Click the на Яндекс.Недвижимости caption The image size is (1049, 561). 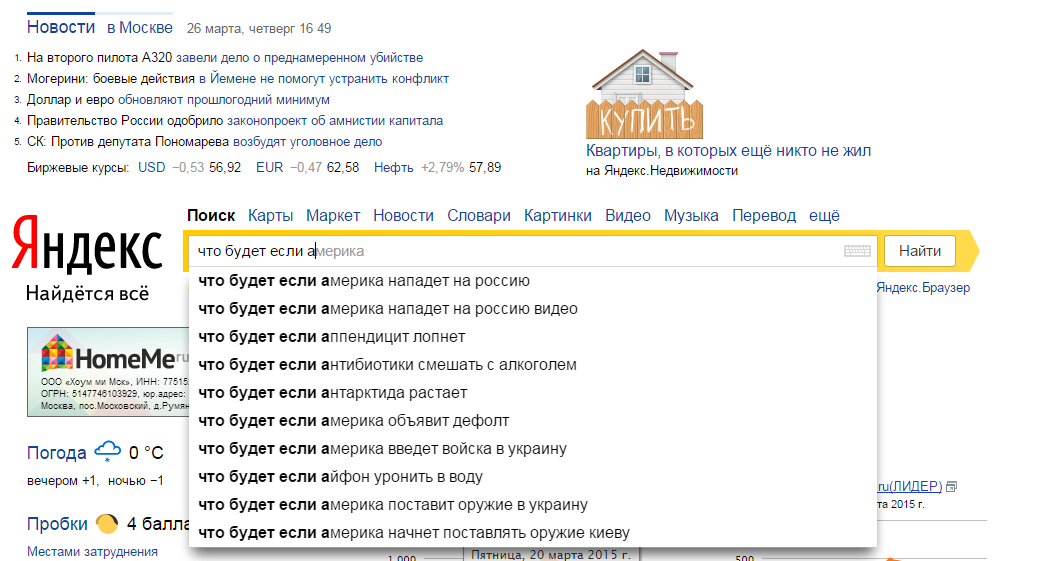662,171
